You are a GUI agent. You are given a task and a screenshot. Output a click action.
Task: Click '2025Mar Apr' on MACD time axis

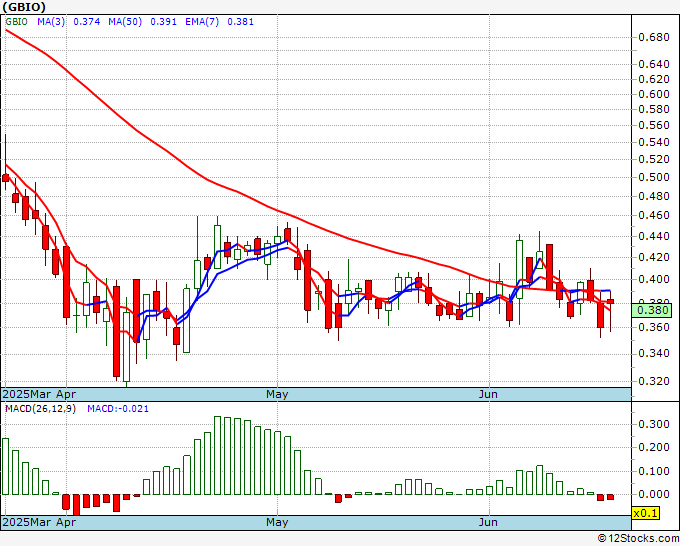point(39,522)
